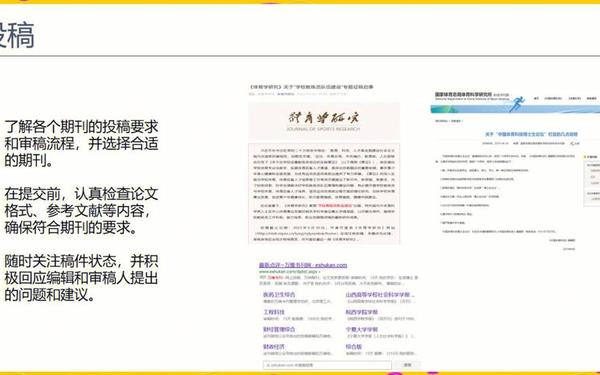Click the running athlete logo icon
600x375 pixels.
517,104
